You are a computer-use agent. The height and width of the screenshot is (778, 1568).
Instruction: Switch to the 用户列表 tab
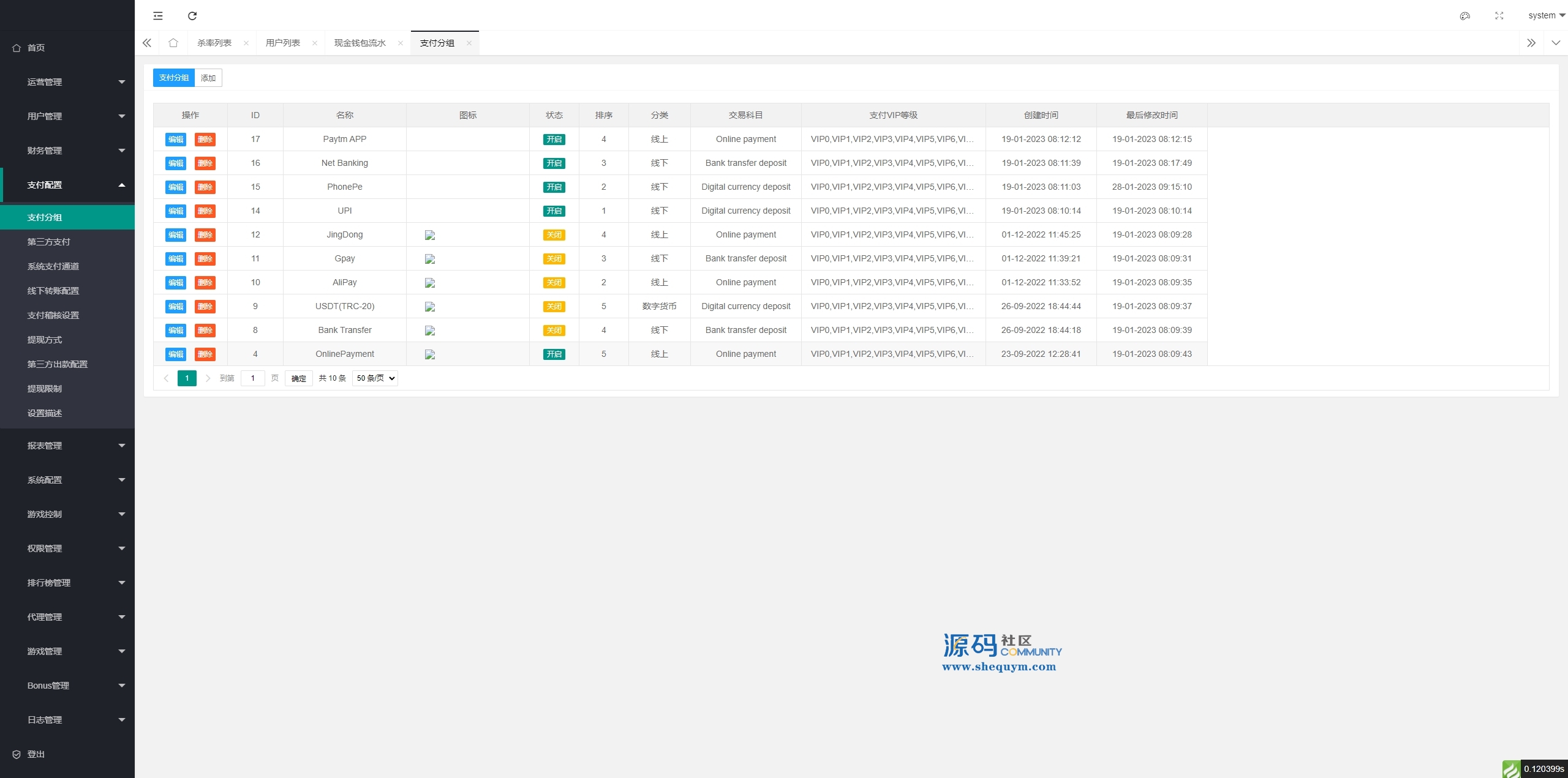(283, 43)
